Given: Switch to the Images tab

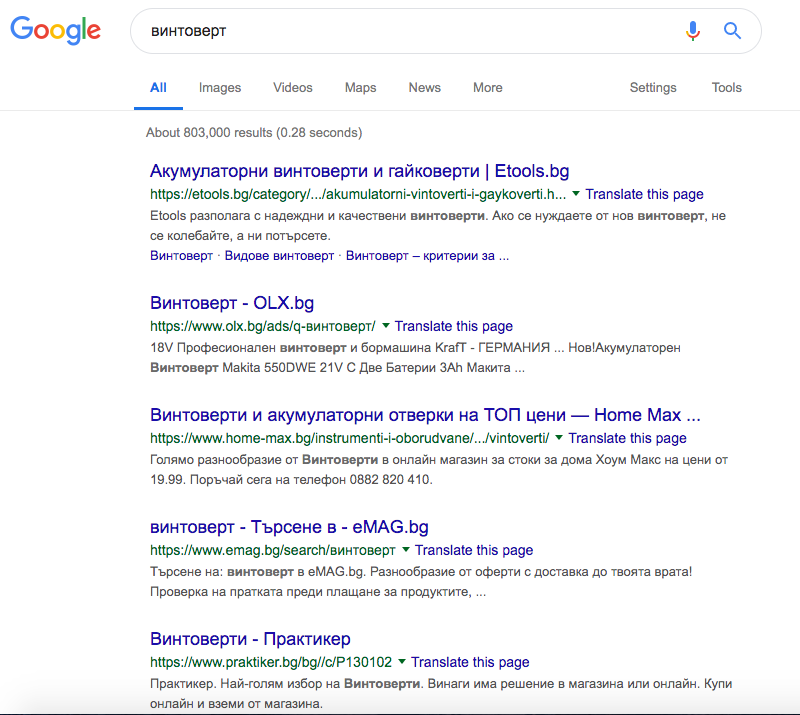Looking at the screenshot, I should click(x=220, y=88).
